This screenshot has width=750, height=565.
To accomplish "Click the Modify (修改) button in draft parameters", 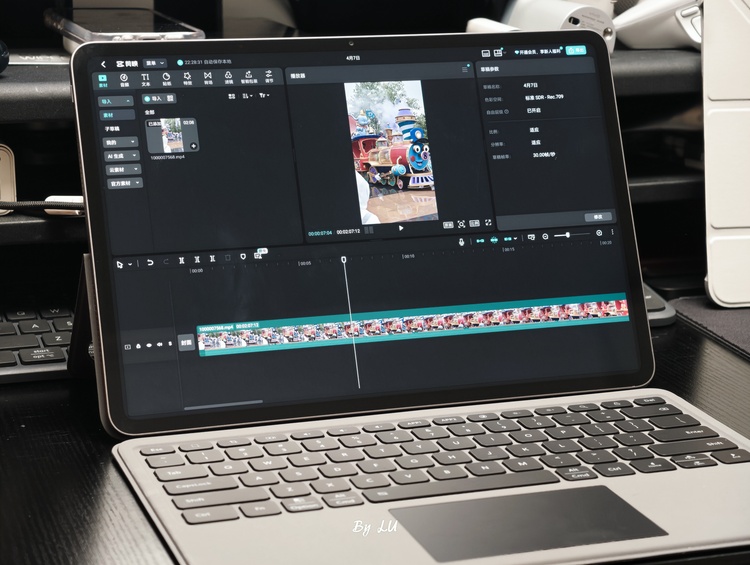I will coord(598,216).
